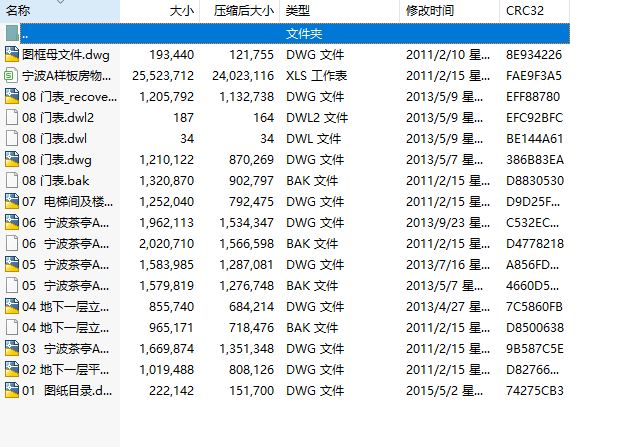Click the 压缩后大小 column header

pyautogui.click(x=243, y=11)
